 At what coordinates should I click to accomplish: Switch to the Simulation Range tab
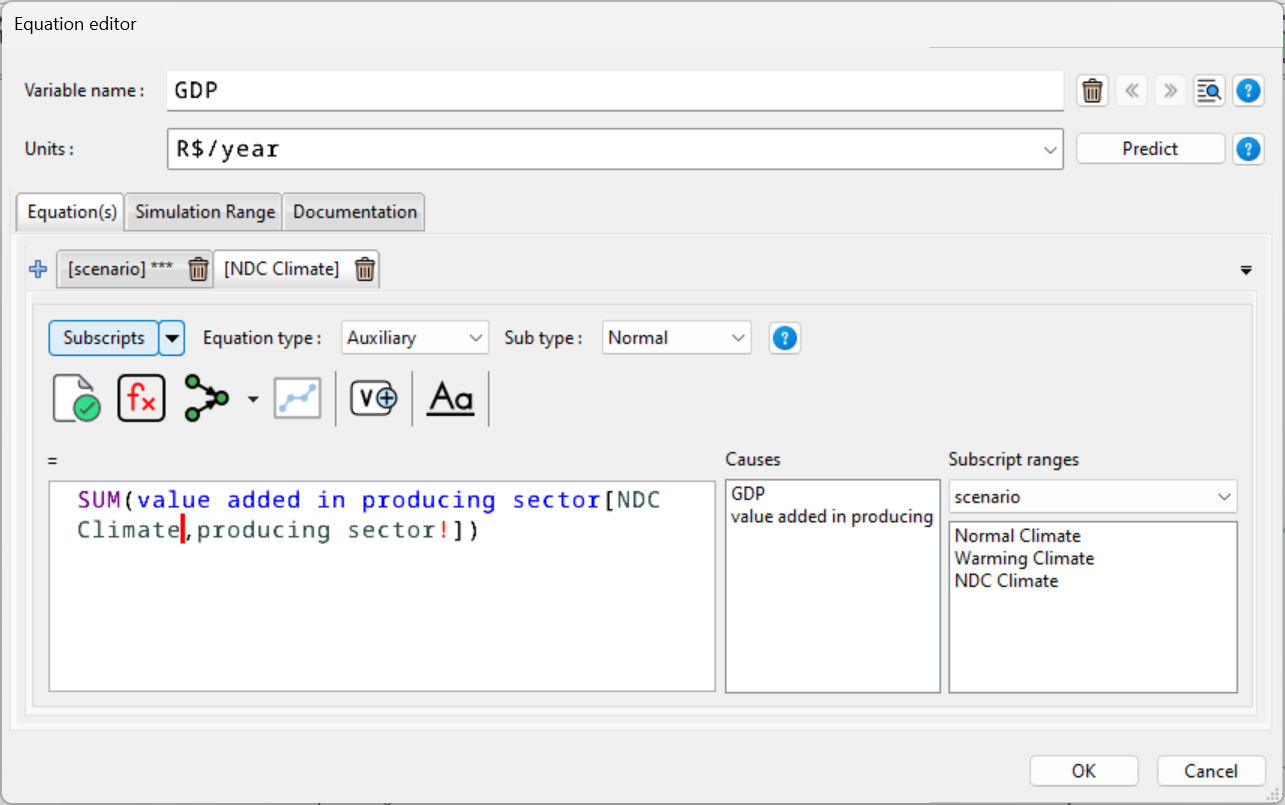coord(205,212)
